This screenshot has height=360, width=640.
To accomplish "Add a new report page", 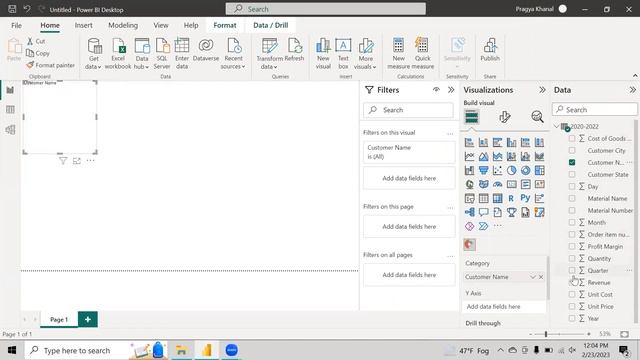I will 88,319.
